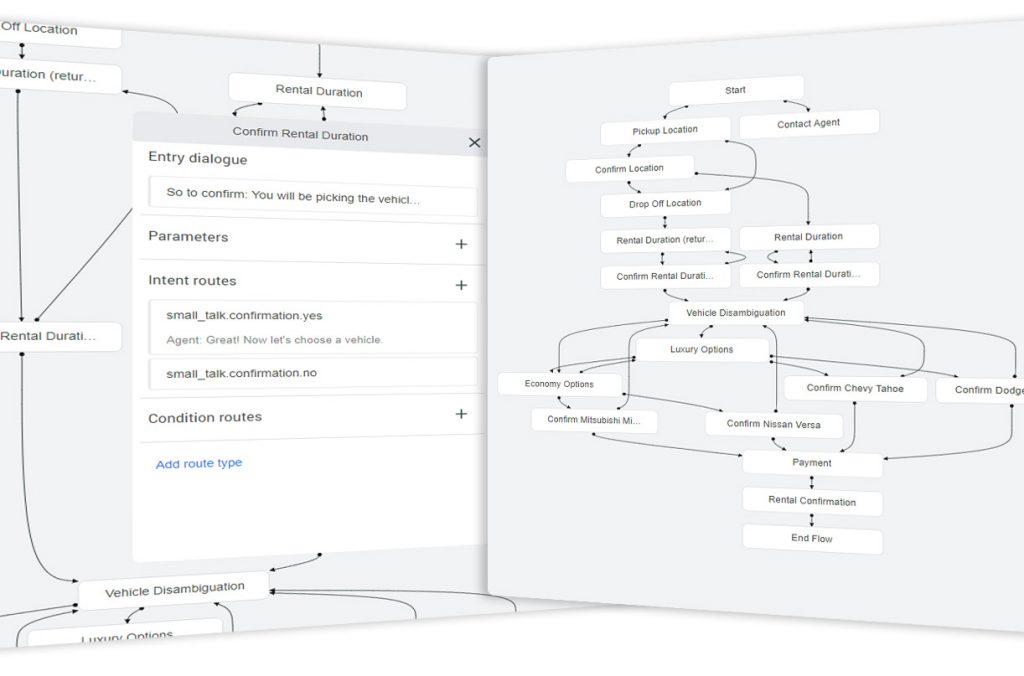Select the small_talk.confirmation.no intent route
This screenshot has width=1024, height=676.
(312, 374)
